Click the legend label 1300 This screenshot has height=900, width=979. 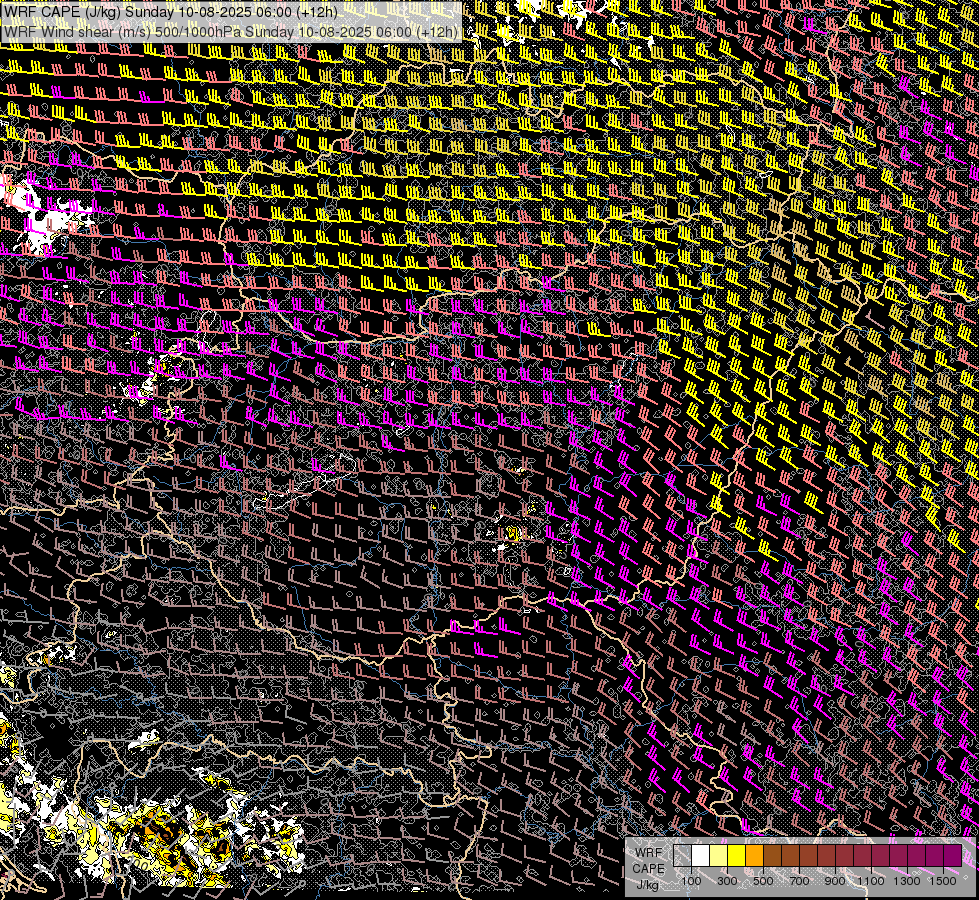coord(907,881)
